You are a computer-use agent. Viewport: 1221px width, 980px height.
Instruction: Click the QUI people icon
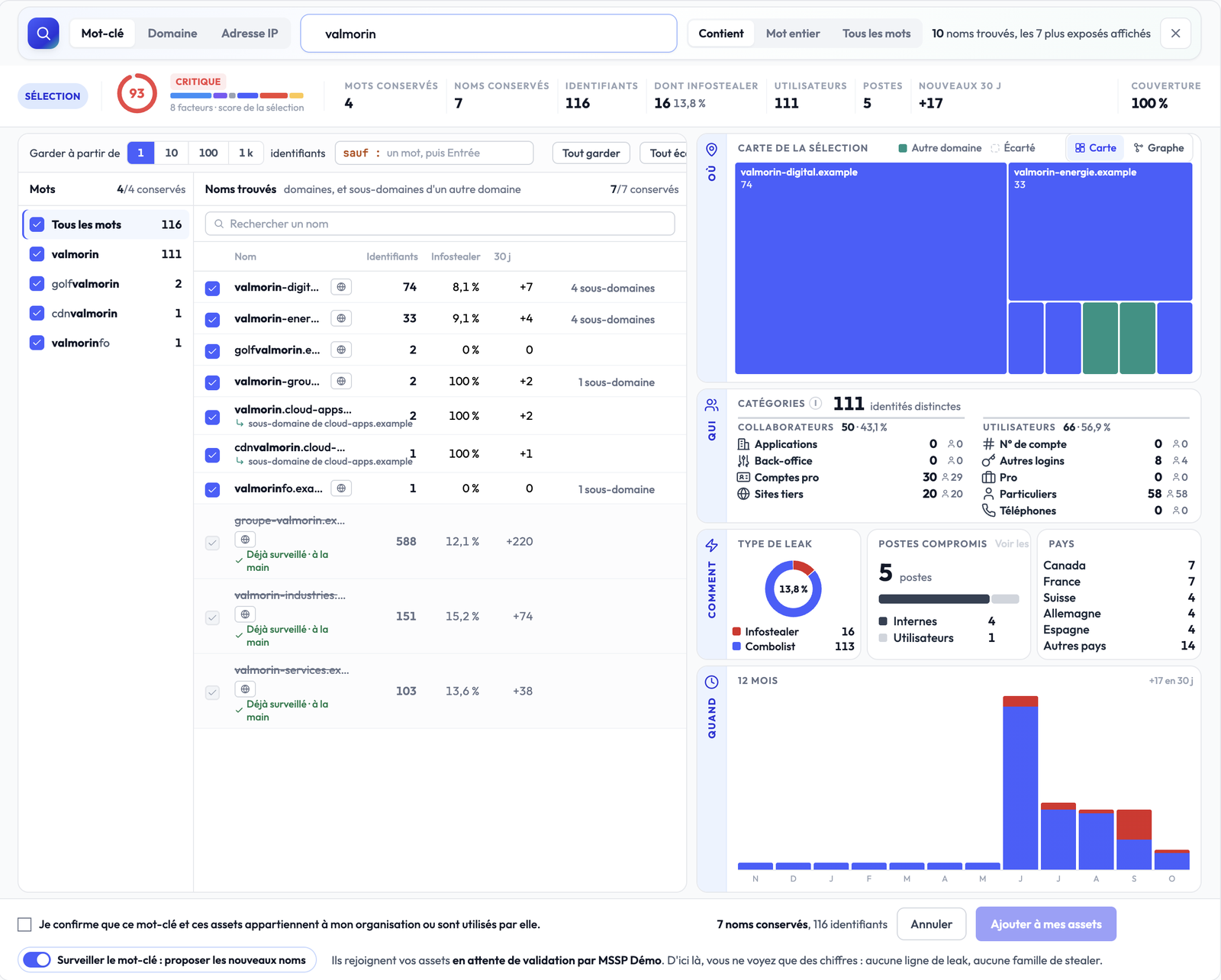pos(711,405)
